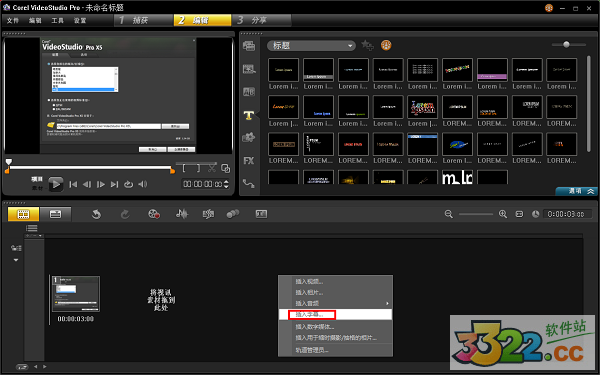Toggle repeat playback loop
The width and height of the screenshot is (600, 375).
click(128, 184)
